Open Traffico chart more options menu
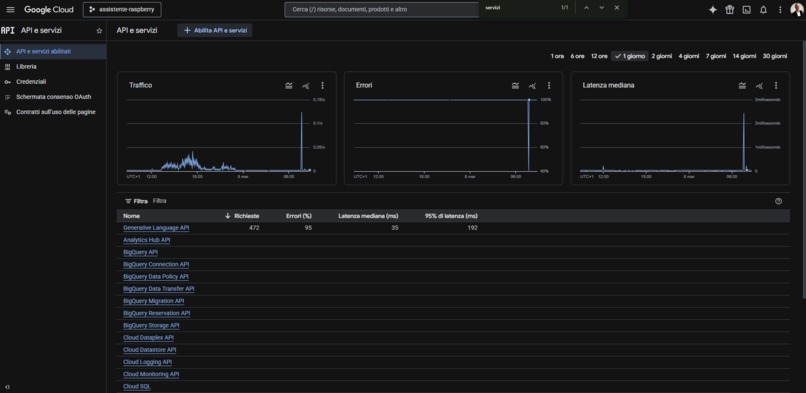The image size is (806, 393). (322, 86)
